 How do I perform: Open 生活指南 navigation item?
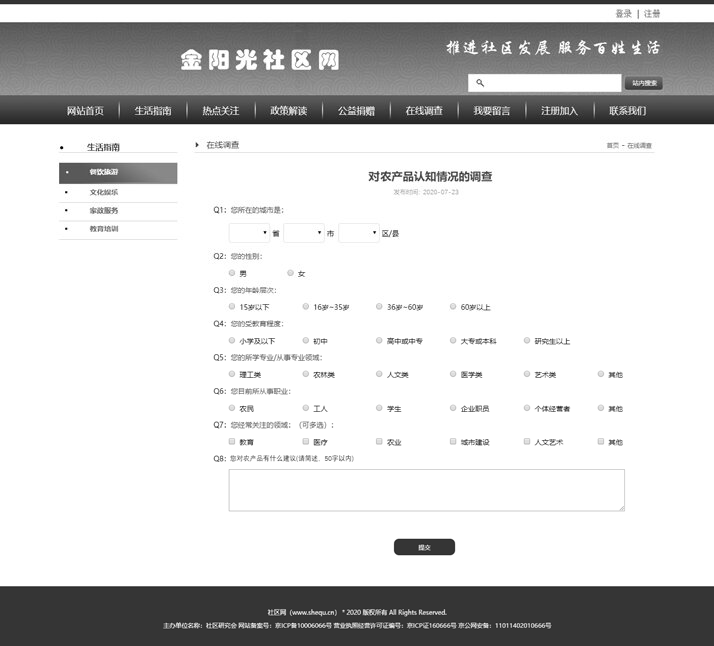(153, 111)
